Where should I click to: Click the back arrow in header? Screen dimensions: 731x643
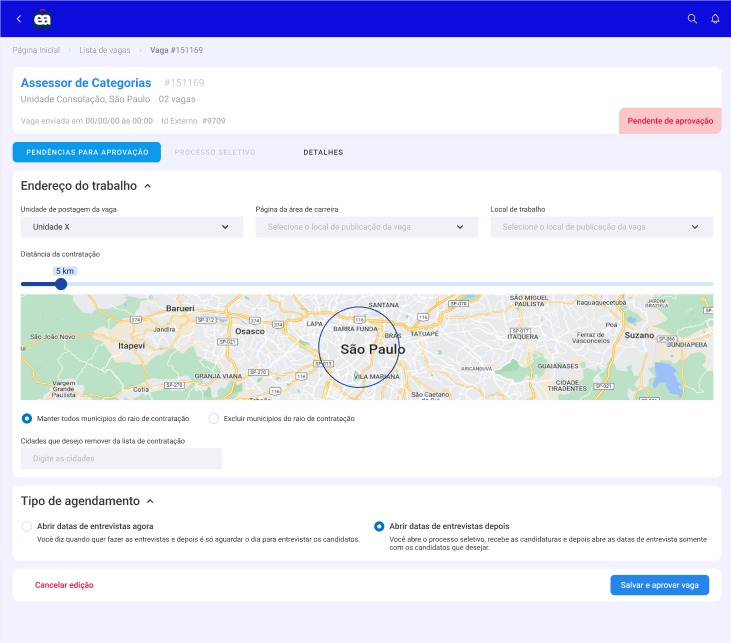tap(18, 18)
